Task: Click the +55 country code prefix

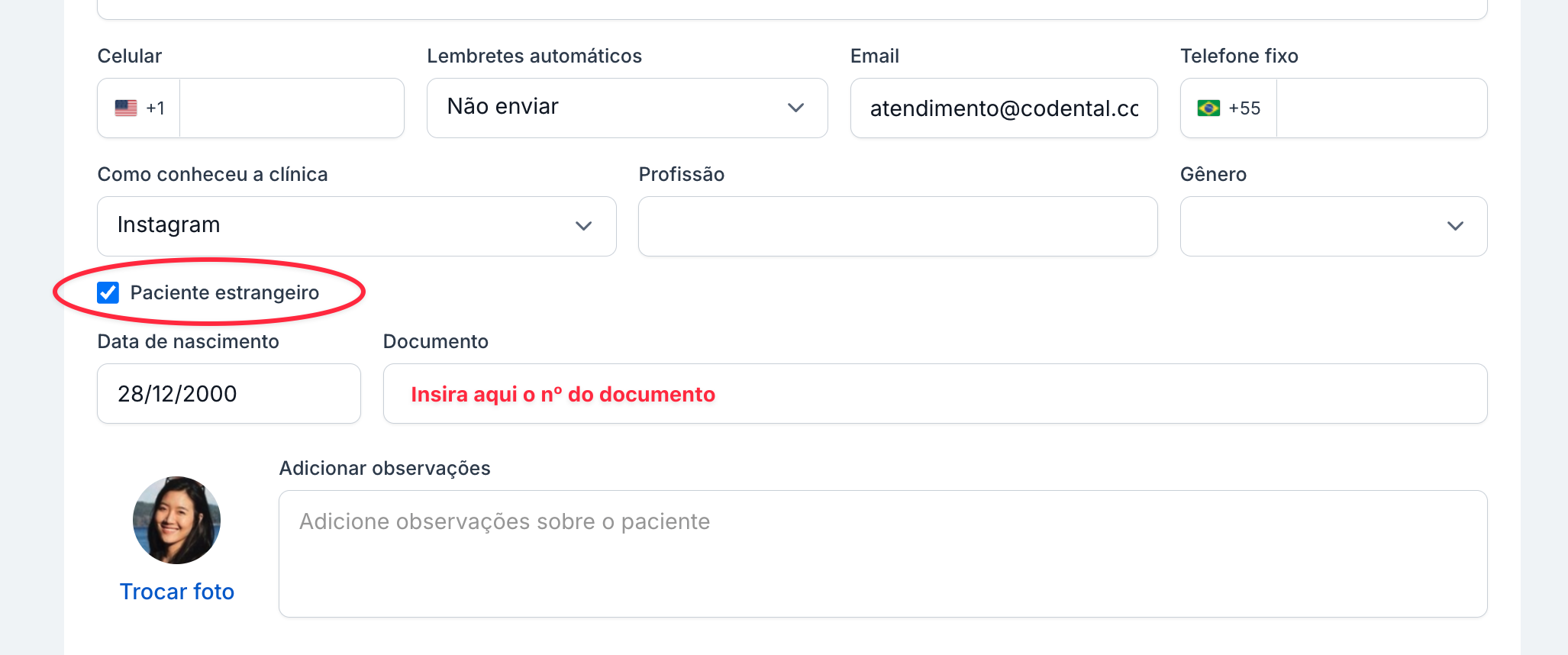Action: [x=1244, y=108]
